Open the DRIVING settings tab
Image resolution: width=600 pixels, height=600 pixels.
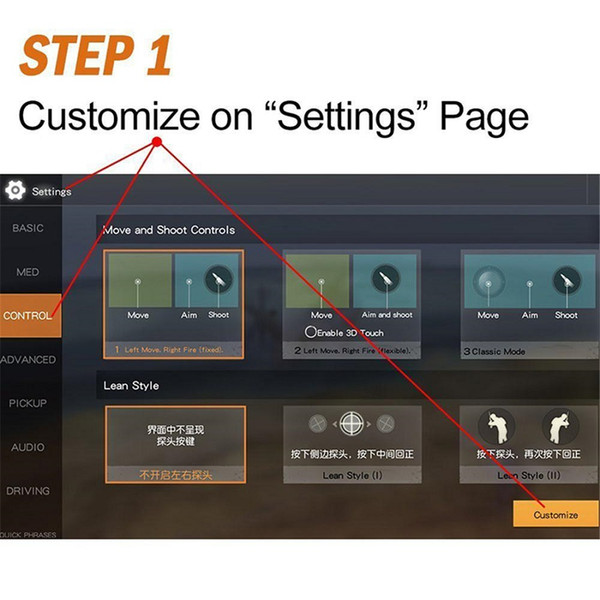pos(28,491)
